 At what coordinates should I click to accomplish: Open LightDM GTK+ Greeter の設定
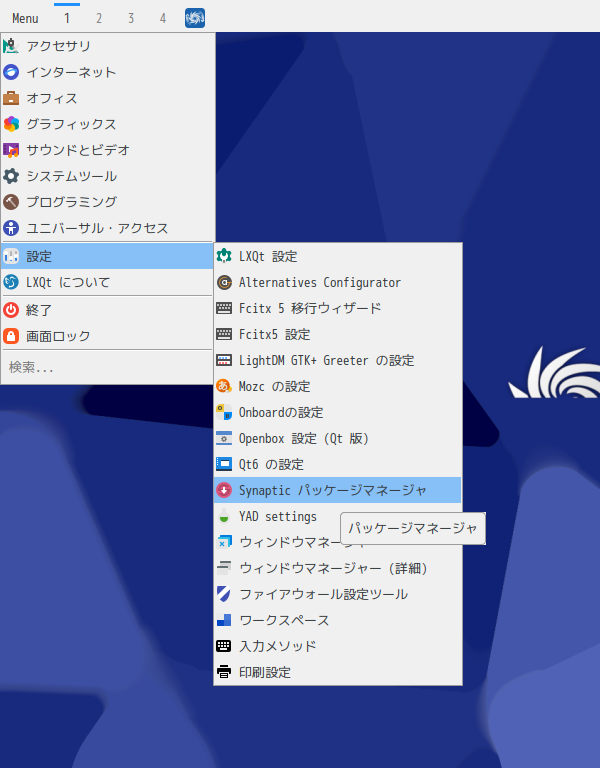click(x=337, y=360)
